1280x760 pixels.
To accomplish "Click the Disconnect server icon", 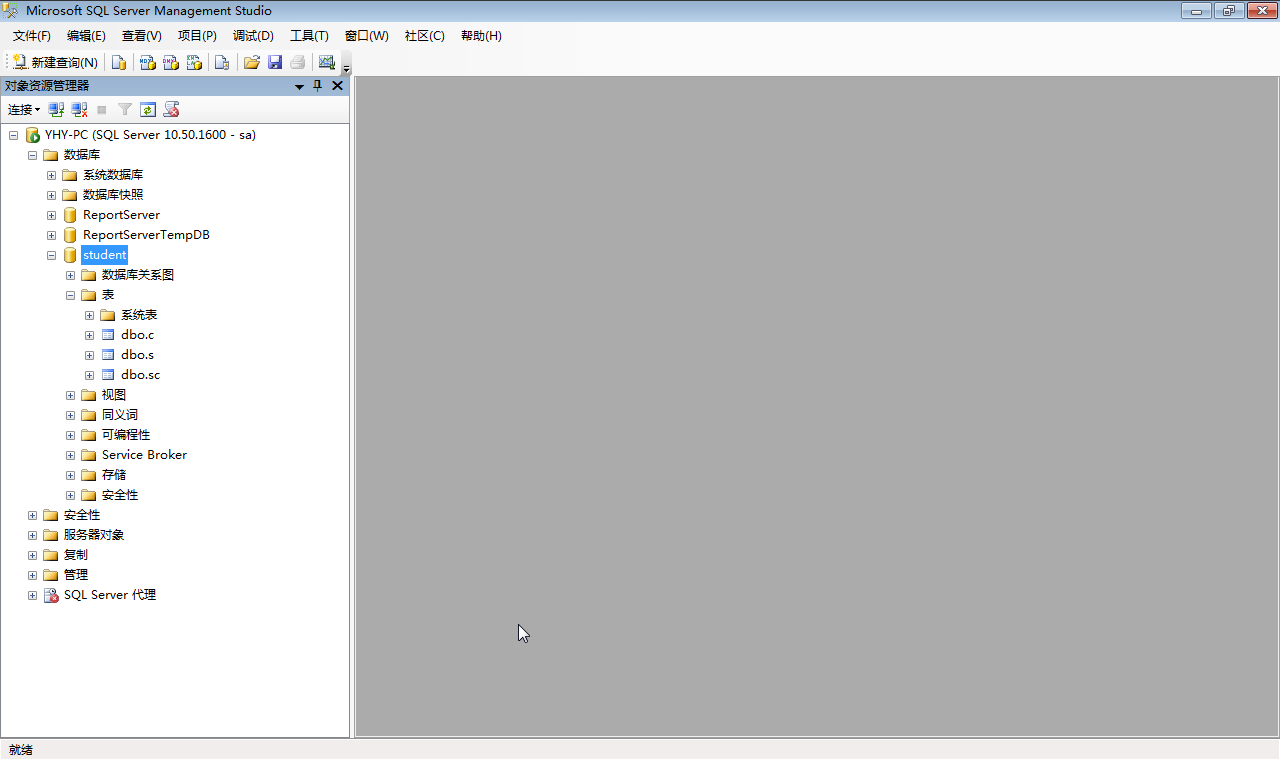I will [79, 109].
